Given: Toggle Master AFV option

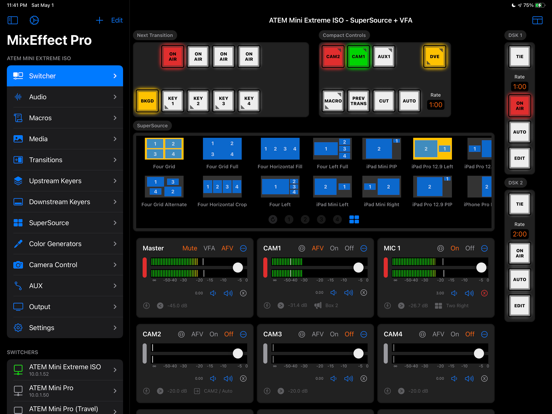Looking at the screenshot, I should click(227, 248).
